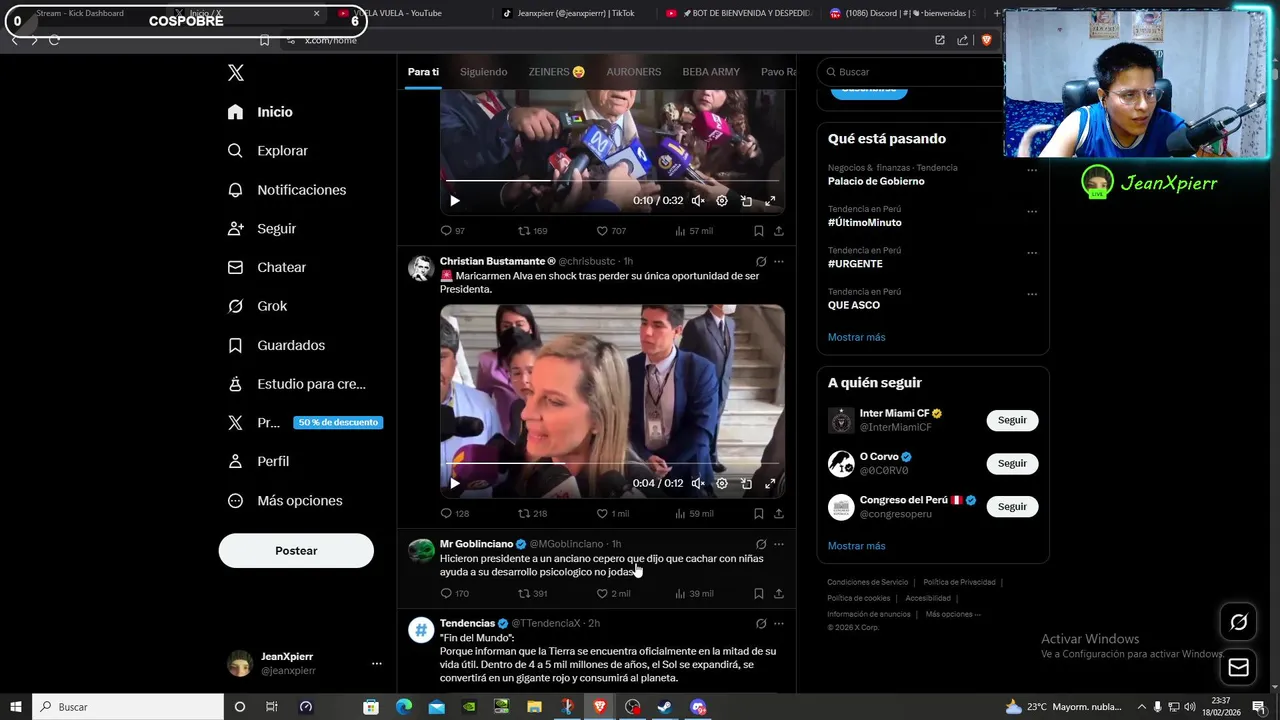Viewport: 1280px width, 720px height.
Task: Switch to the BEBA ARMY tab
Action: 711,72
